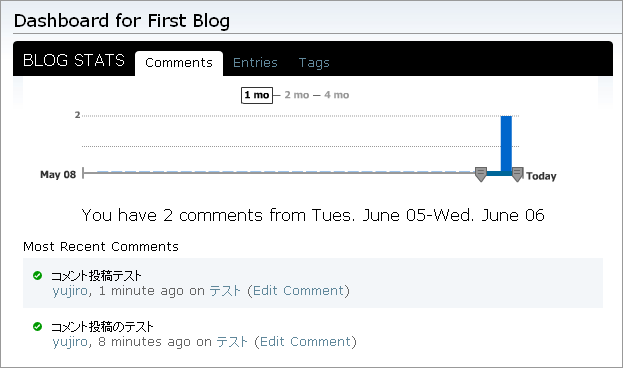Click the green status icon for コメント投稿のテスト

pyautogui.click(x=37, y=326)
